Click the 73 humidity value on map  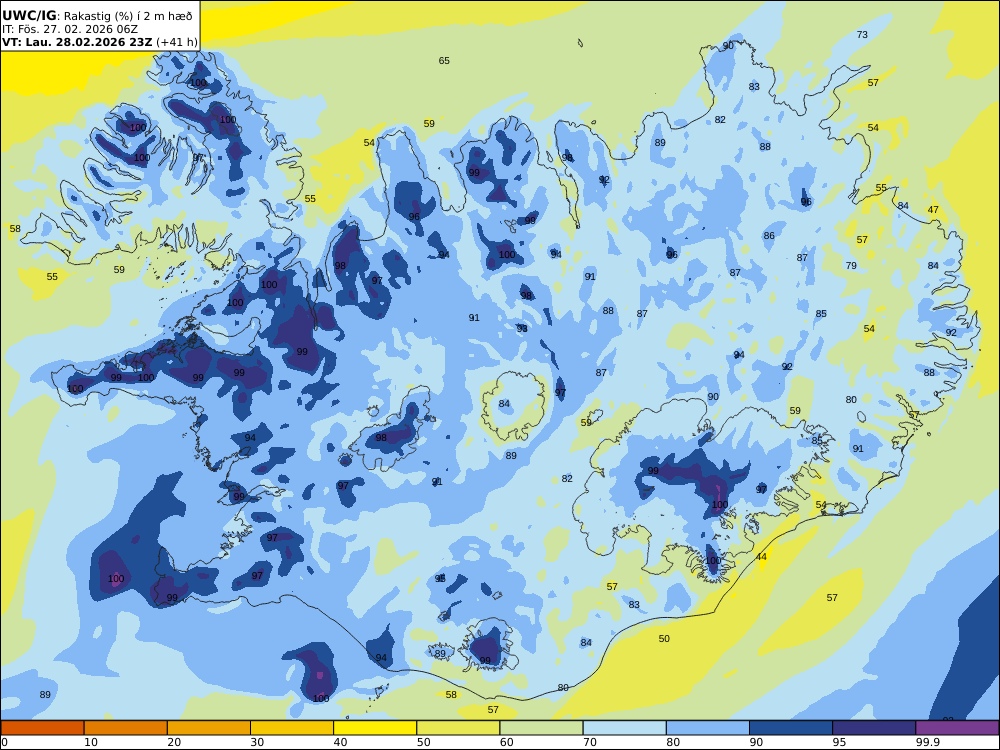pyautogui.click(x=862, y=35)
